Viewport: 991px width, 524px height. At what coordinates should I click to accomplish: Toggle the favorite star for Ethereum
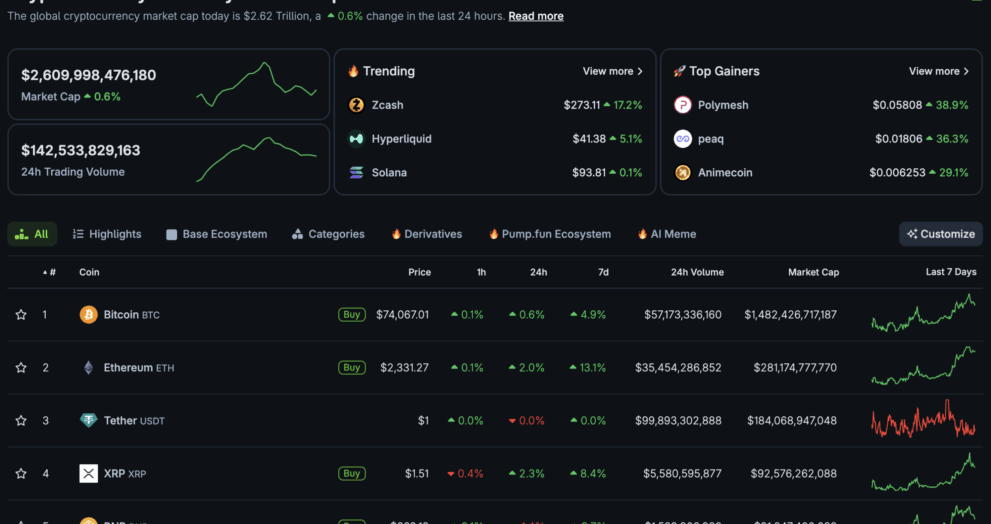[21, 368]
